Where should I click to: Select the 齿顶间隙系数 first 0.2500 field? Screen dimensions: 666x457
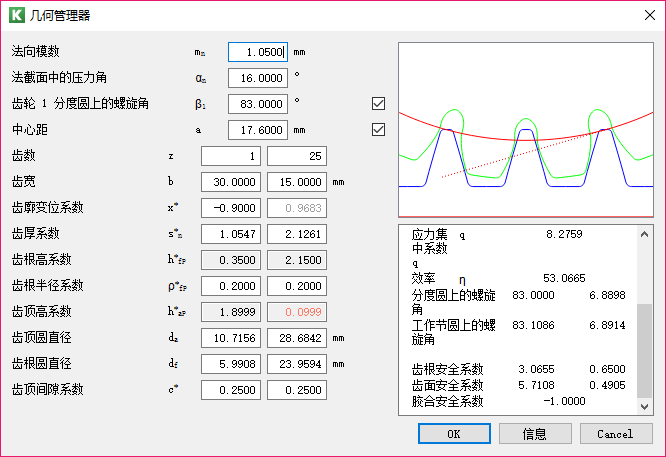pyautogui.click(x=231, y=390)
